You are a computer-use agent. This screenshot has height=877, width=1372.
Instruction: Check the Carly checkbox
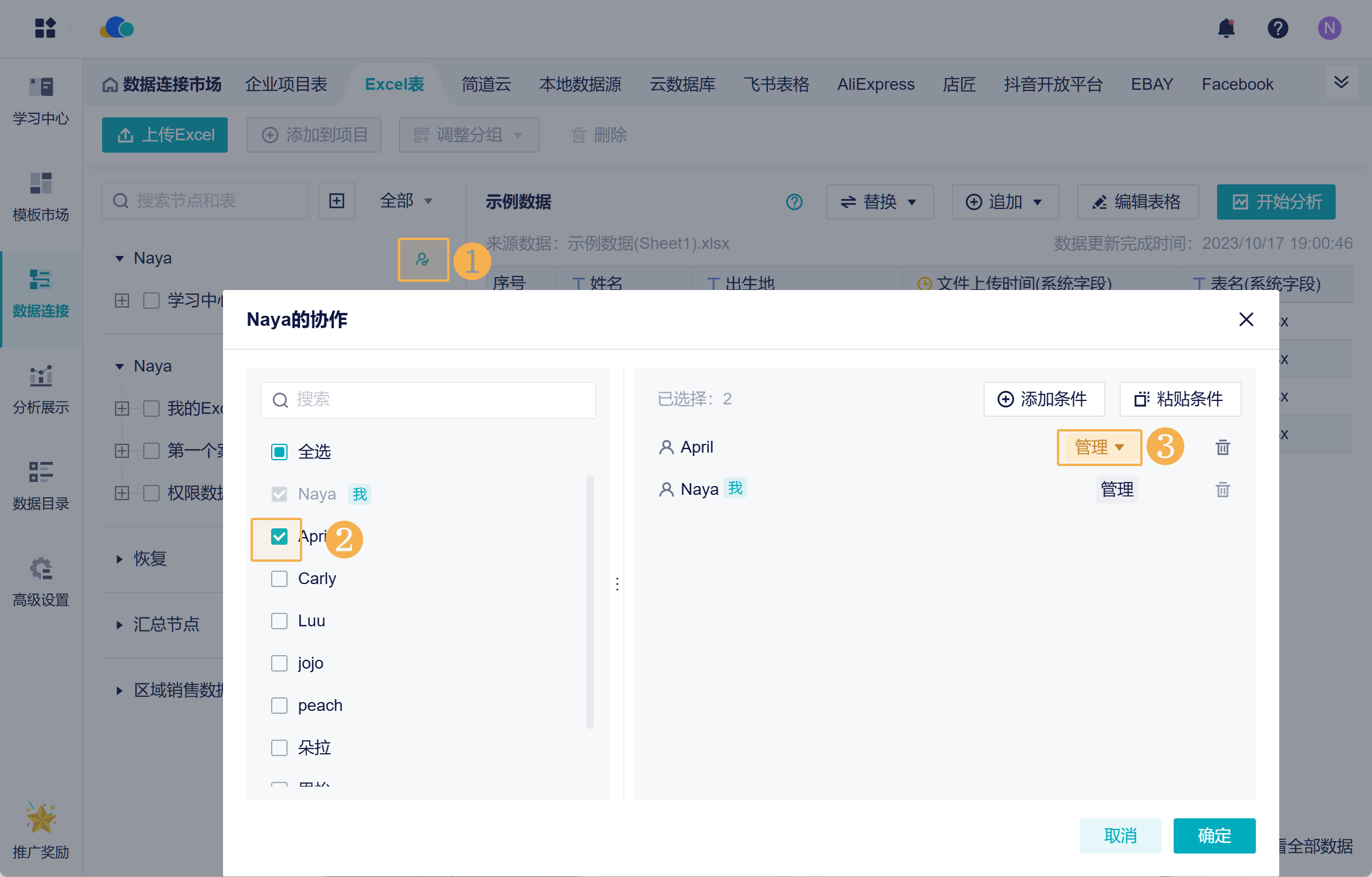tap(279, 579)
